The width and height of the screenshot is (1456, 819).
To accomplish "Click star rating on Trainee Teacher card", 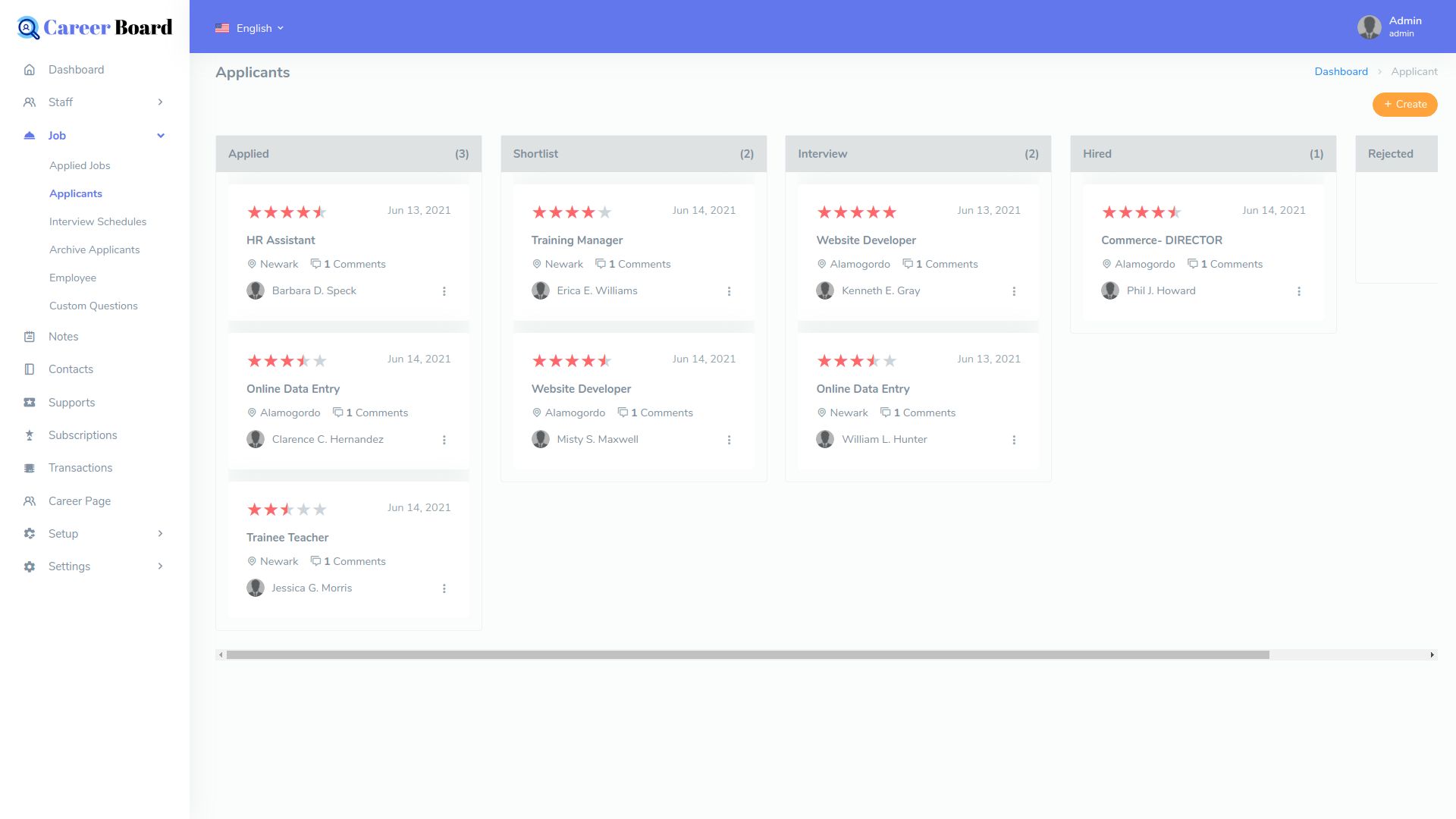I will click(287, 510).
